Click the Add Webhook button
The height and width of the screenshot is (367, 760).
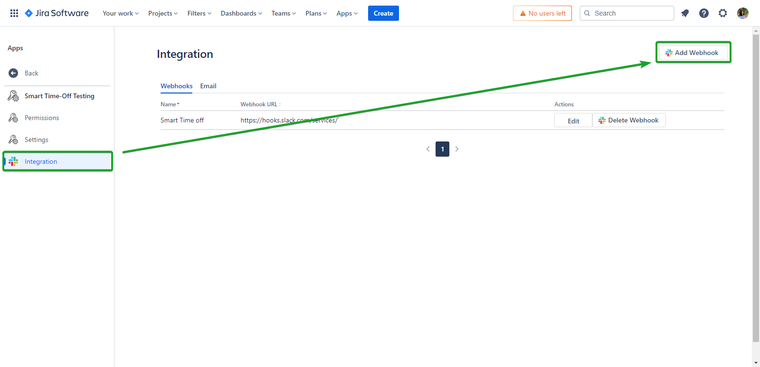(x=693, y=53)
